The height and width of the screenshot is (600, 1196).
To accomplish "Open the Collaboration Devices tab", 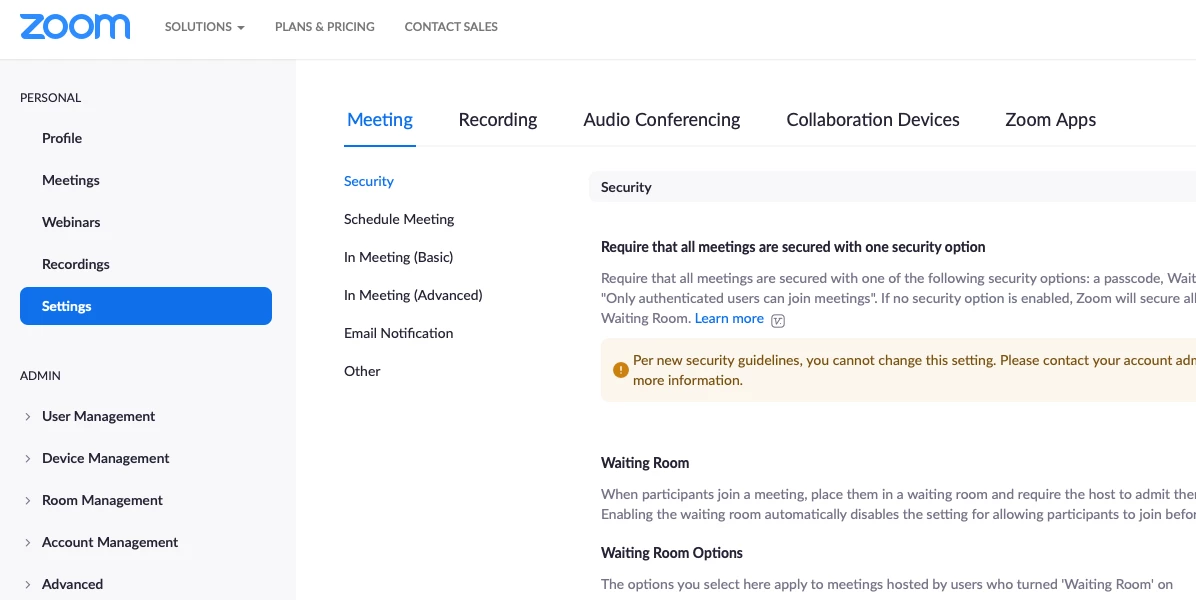I will (x=873, y=120).
